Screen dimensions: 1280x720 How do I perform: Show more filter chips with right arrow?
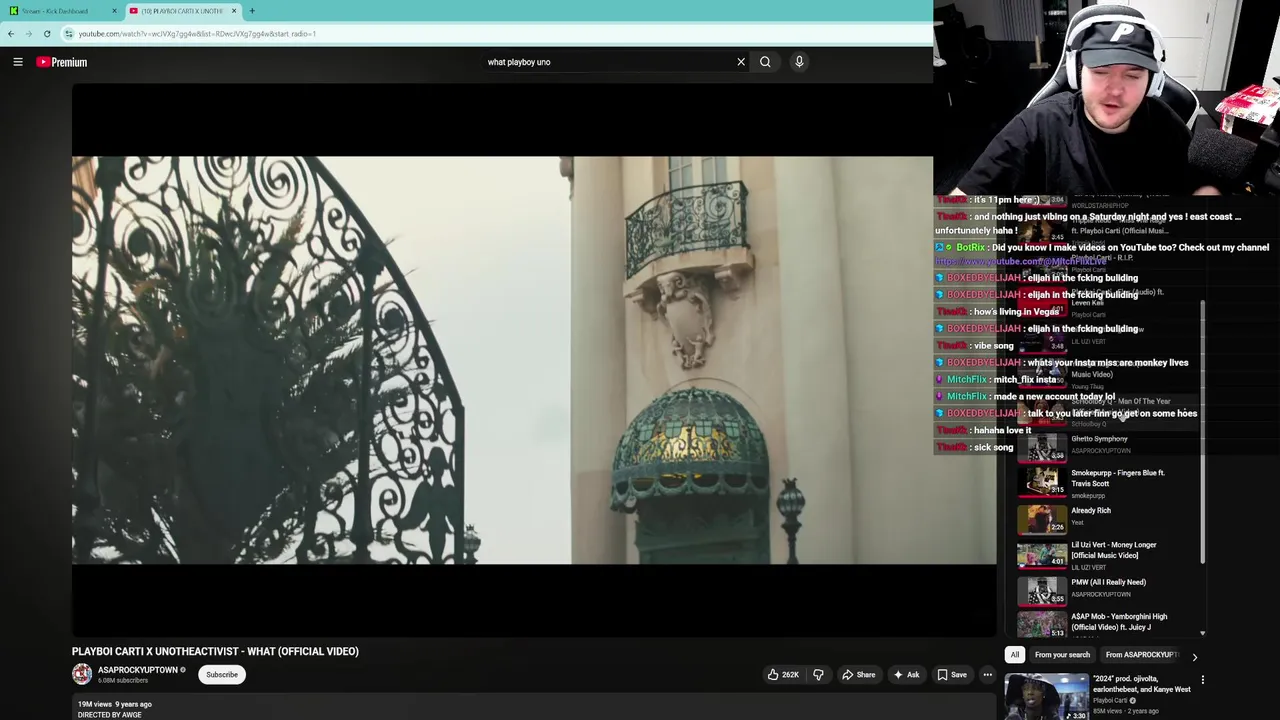click(x=1194, y=657)
